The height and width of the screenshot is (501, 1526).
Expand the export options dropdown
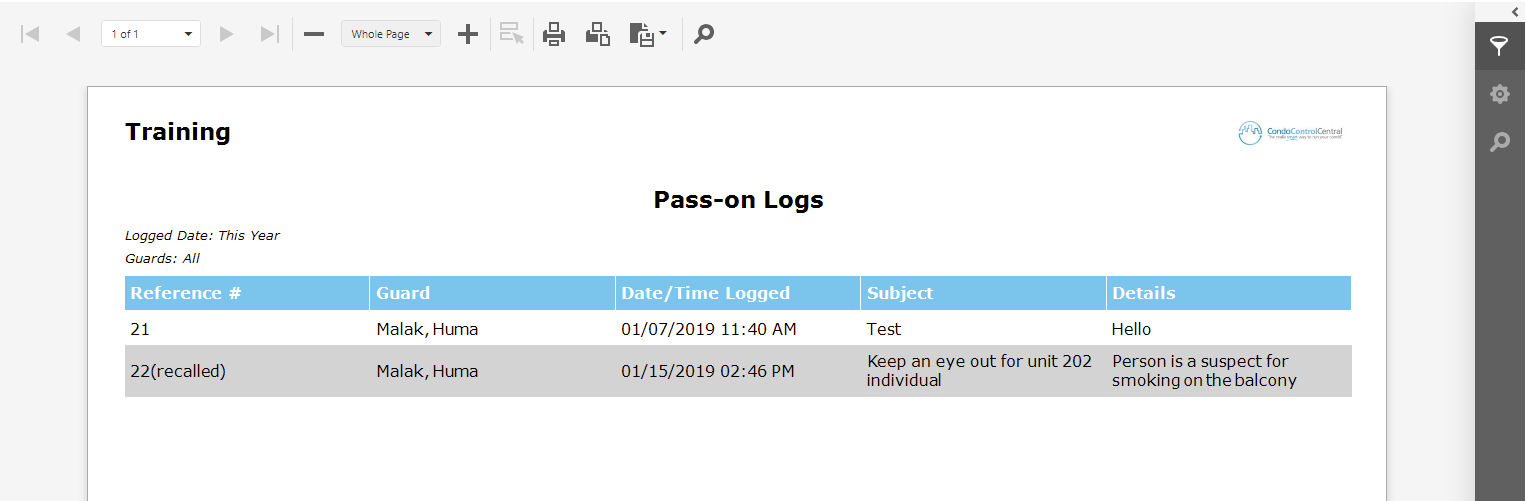[648, 34]
